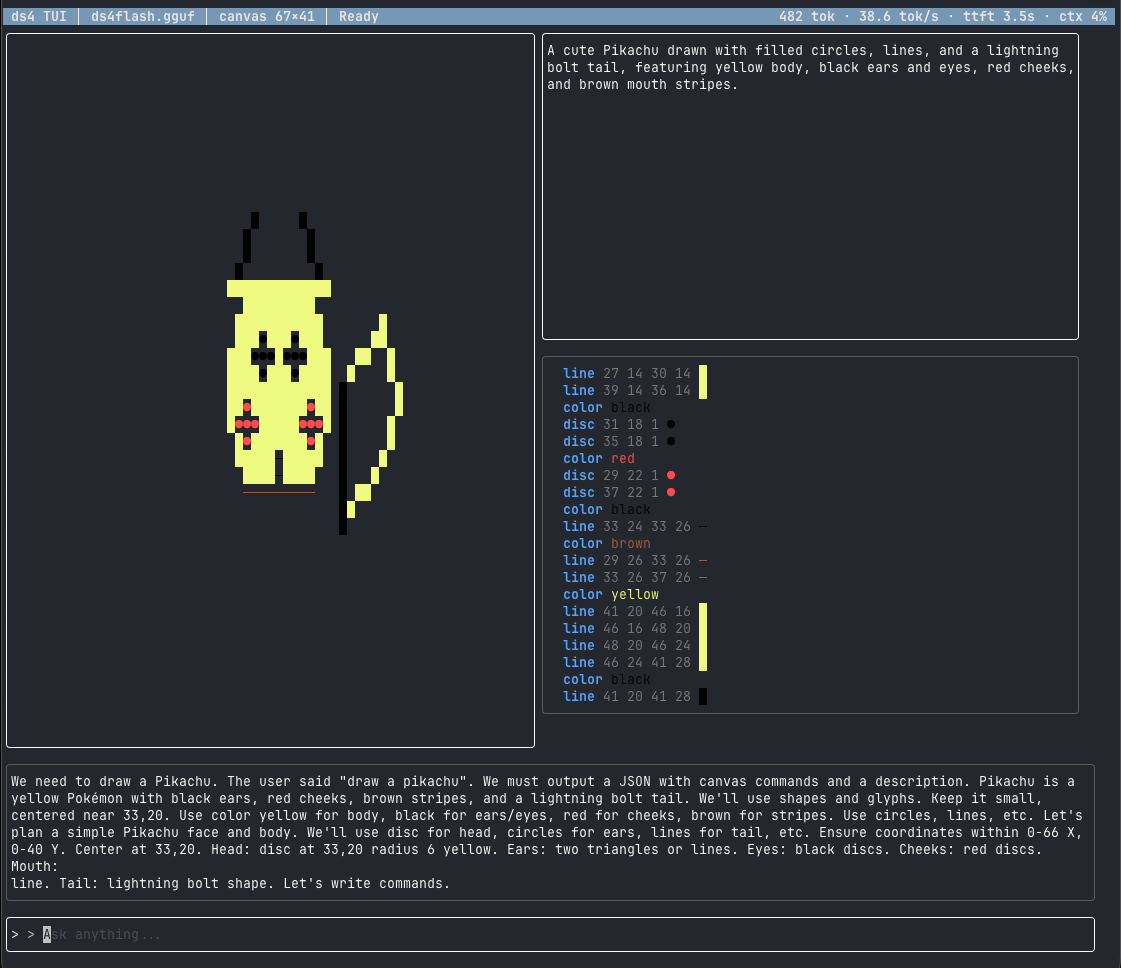Click the 'A cute Pikachu drawn' description text
The image size is (1121, 968).
(x=811, y=67)
